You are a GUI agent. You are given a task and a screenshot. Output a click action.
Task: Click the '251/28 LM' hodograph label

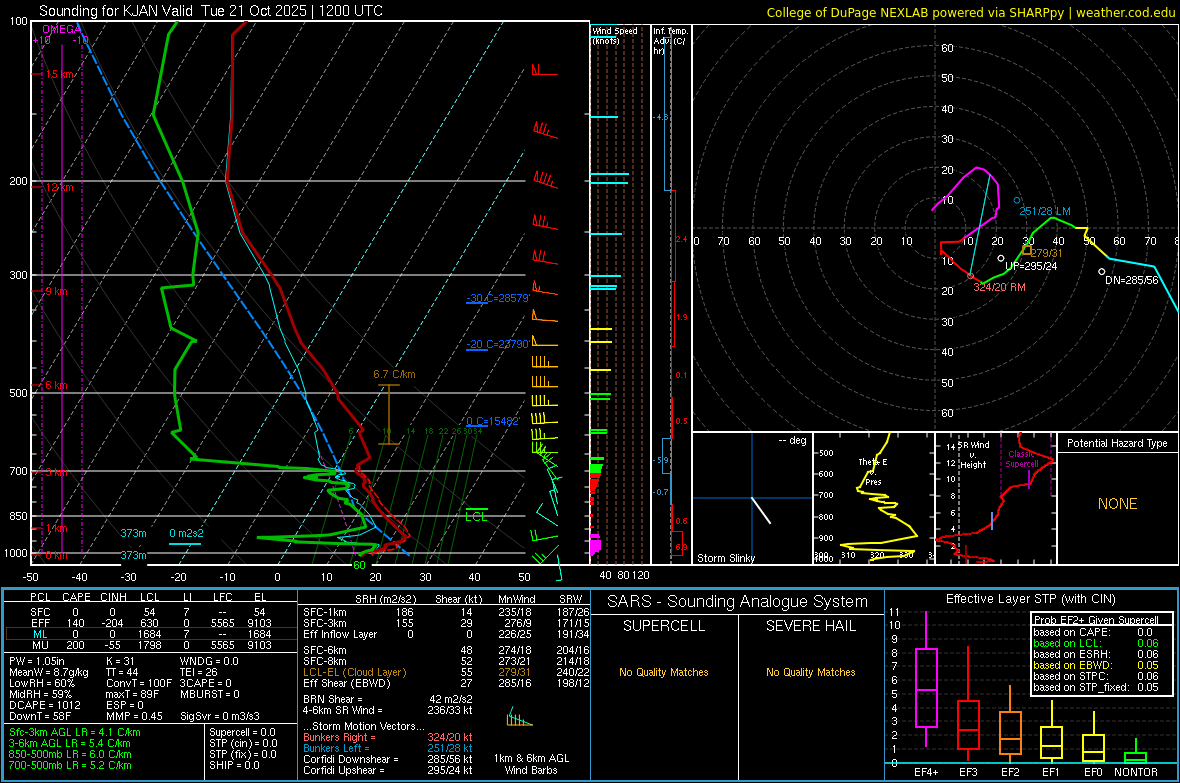tap(1045, 212)
